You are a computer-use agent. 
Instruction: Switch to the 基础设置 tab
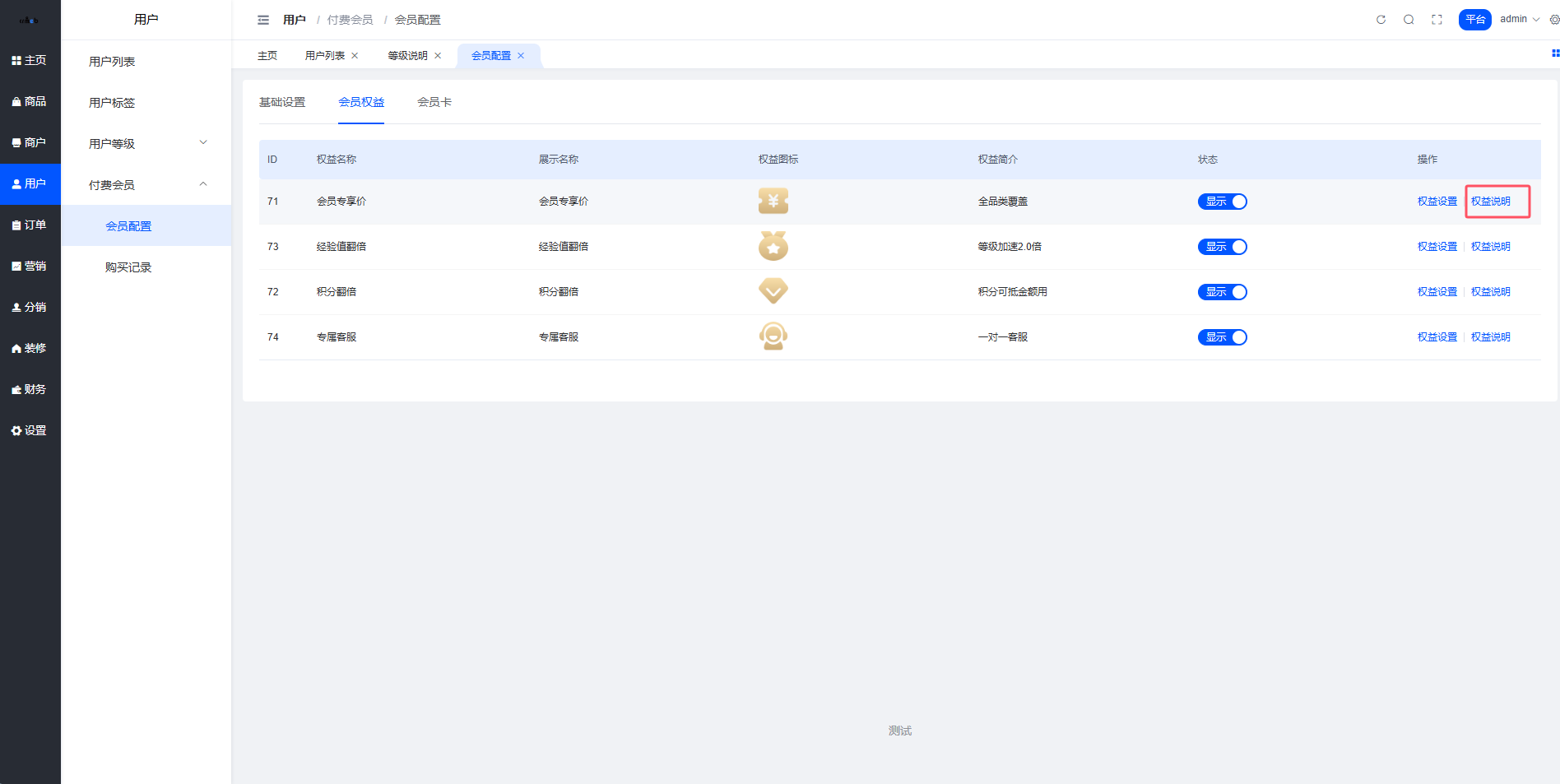pyautogui.click(x=282, y=102)
